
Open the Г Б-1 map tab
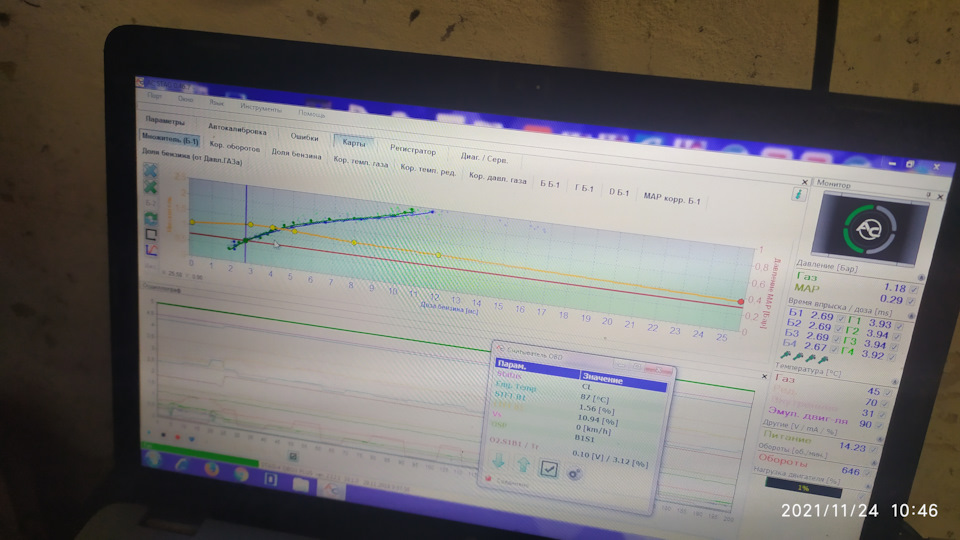tap(584, 188)
